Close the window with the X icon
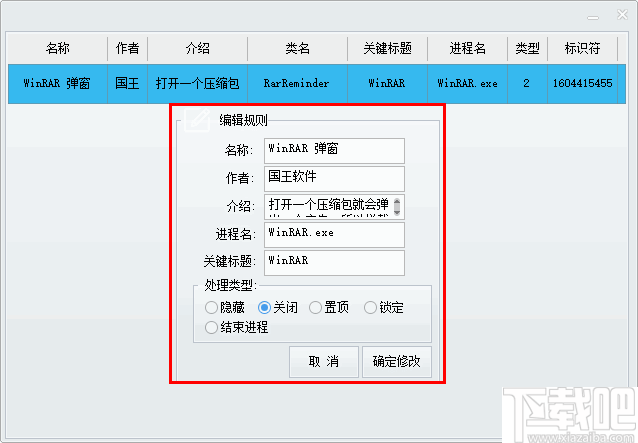The image size is (638, 443). tap(622, 15)
